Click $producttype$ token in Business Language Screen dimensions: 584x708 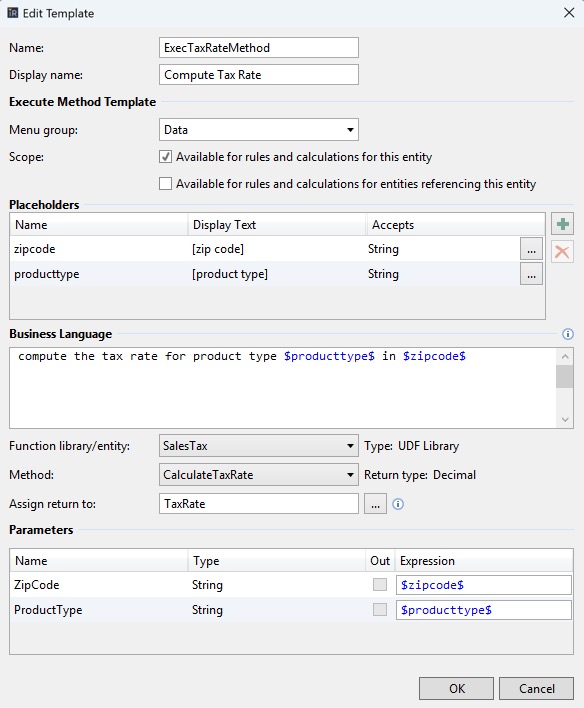click(x=329, y=356)
